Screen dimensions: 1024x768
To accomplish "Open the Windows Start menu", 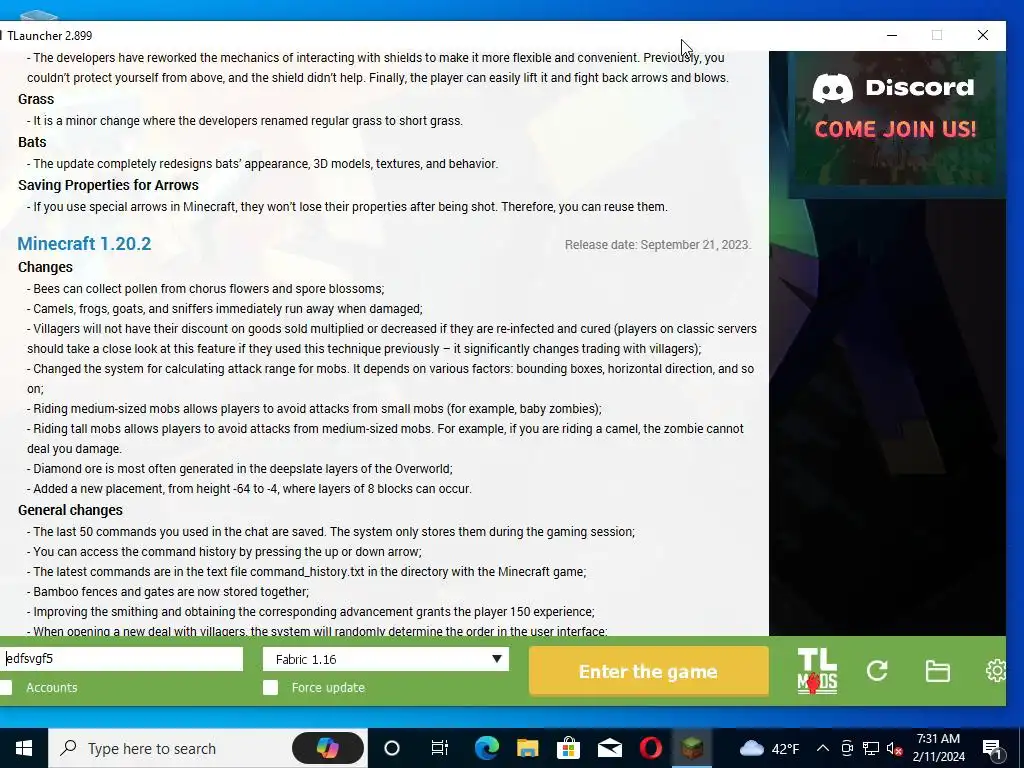I will pyautogui.click(x=24, y=748).
